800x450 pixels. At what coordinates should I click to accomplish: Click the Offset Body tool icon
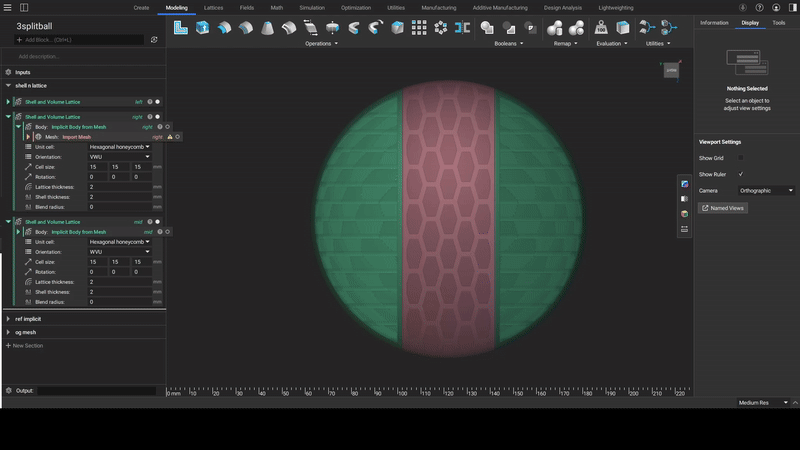[245, 28]
